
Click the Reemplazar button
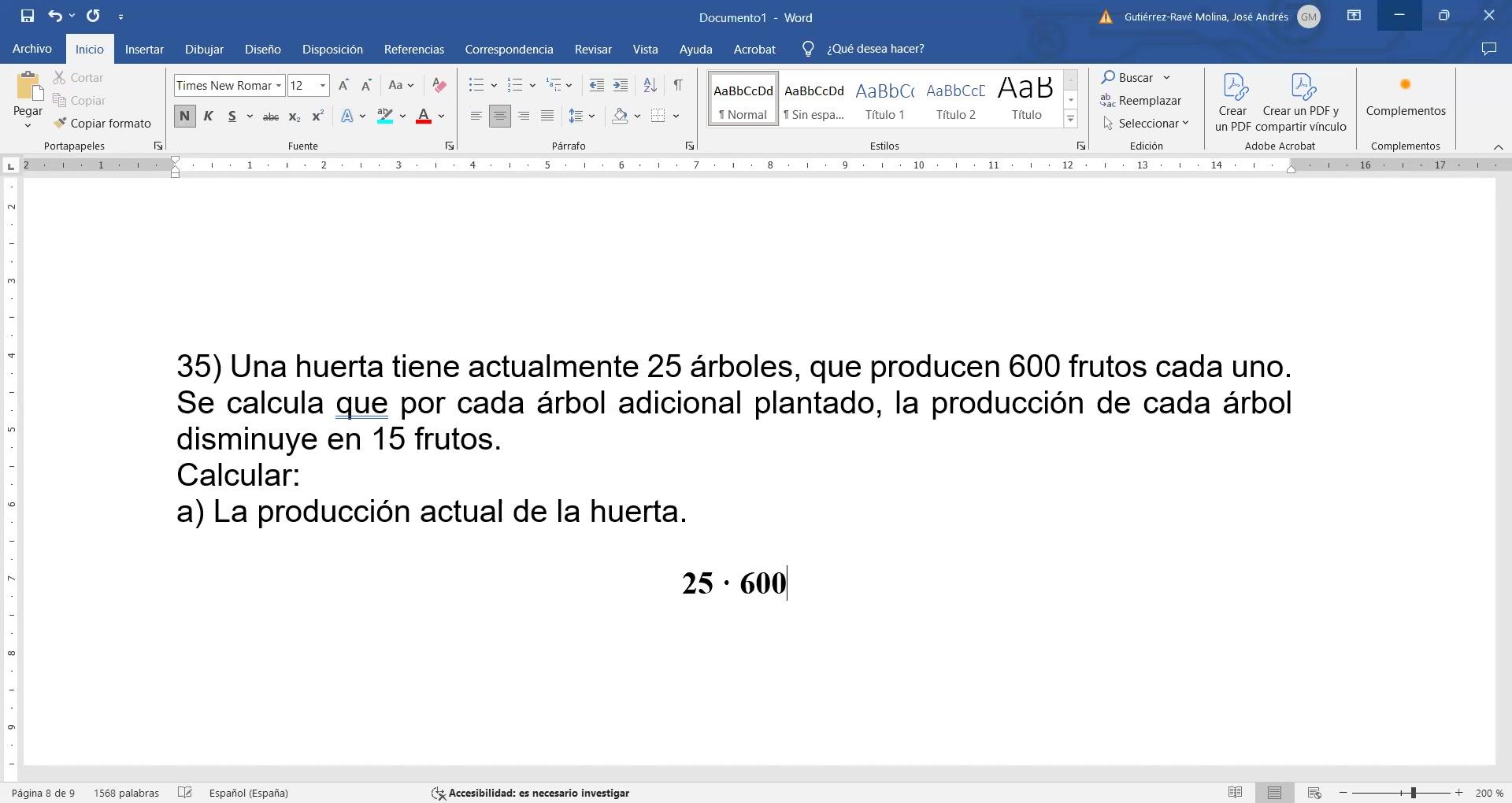[x=1141, y=101]
